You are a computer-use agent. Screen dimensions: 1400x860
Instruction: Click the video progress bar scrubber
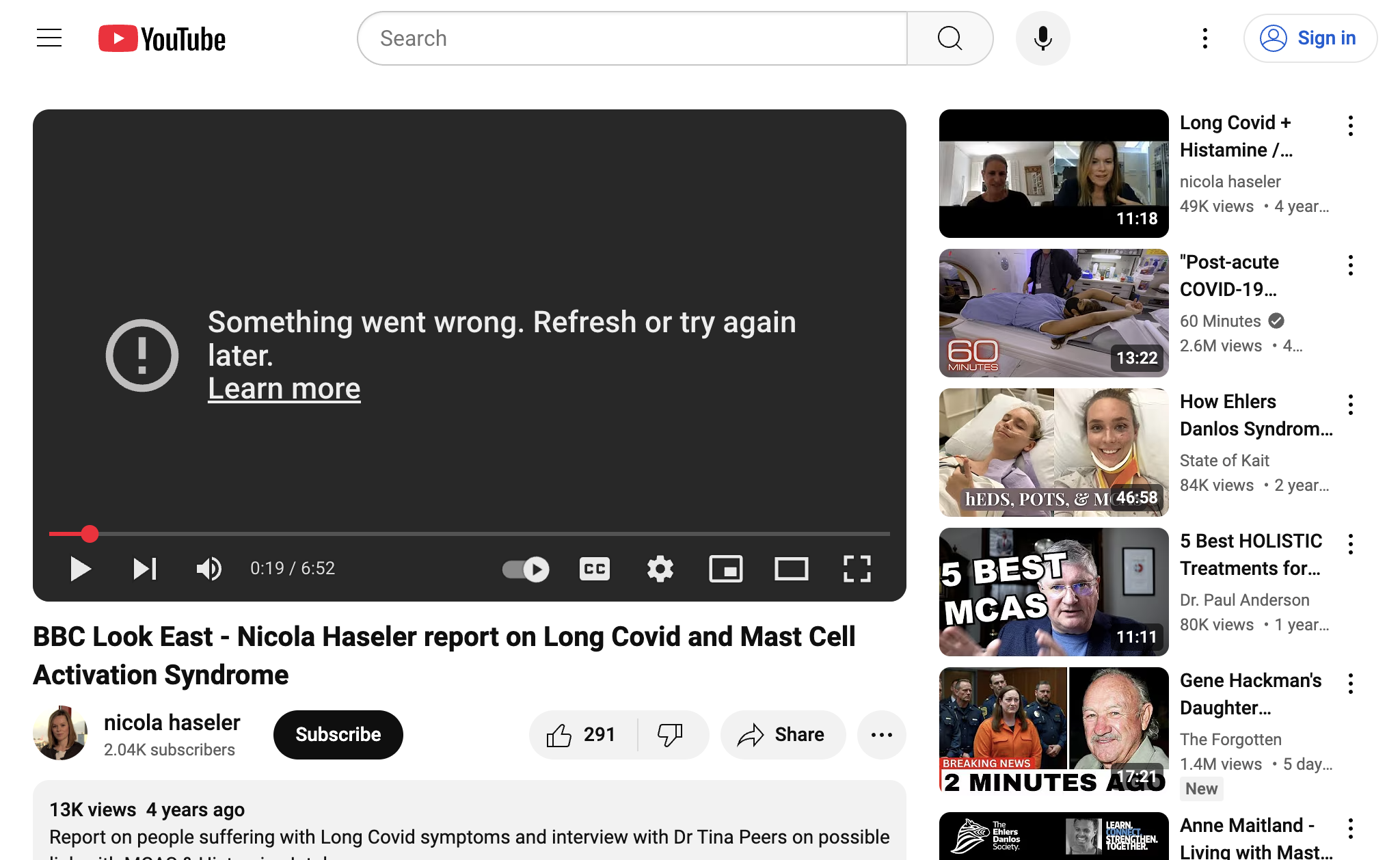click(x=90, y=534)
